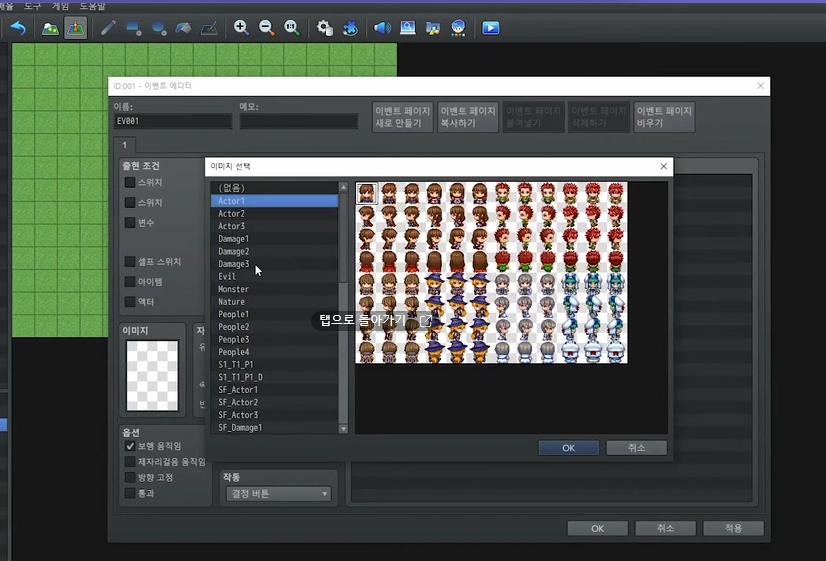Click the Zoom In magnifier icon
The image size is (826, 561).
click(241, 28)
